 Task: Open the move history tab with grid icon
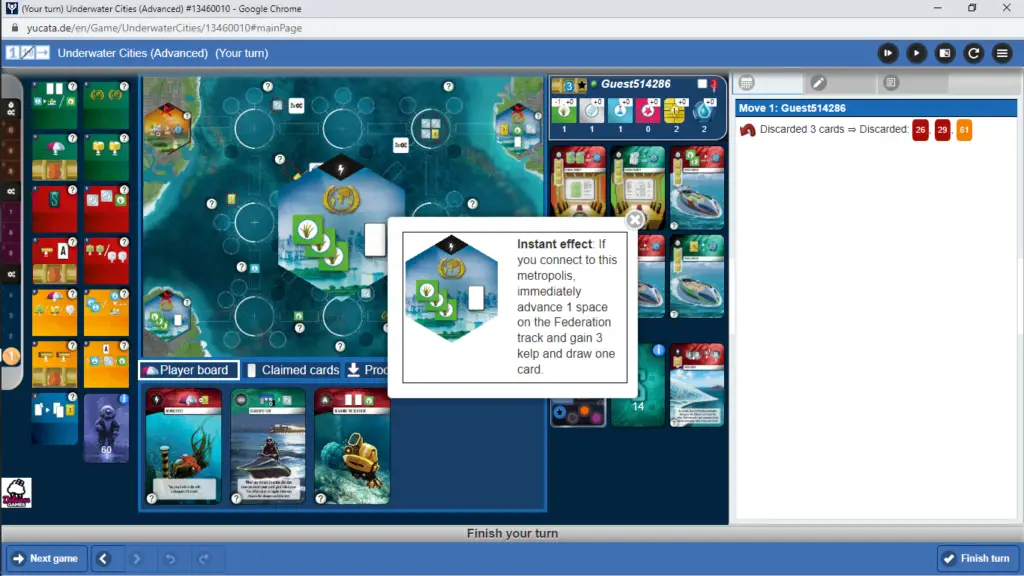[746, 82]
